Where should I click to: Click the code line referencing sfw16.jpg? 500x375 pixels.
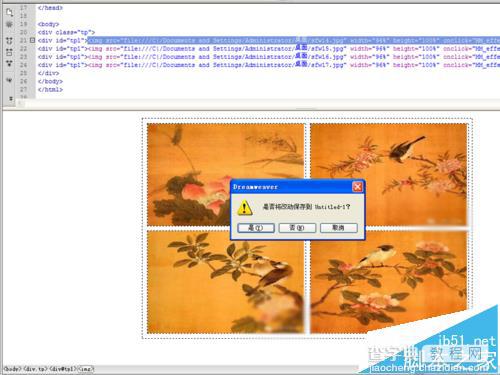(x=269, y=57)
